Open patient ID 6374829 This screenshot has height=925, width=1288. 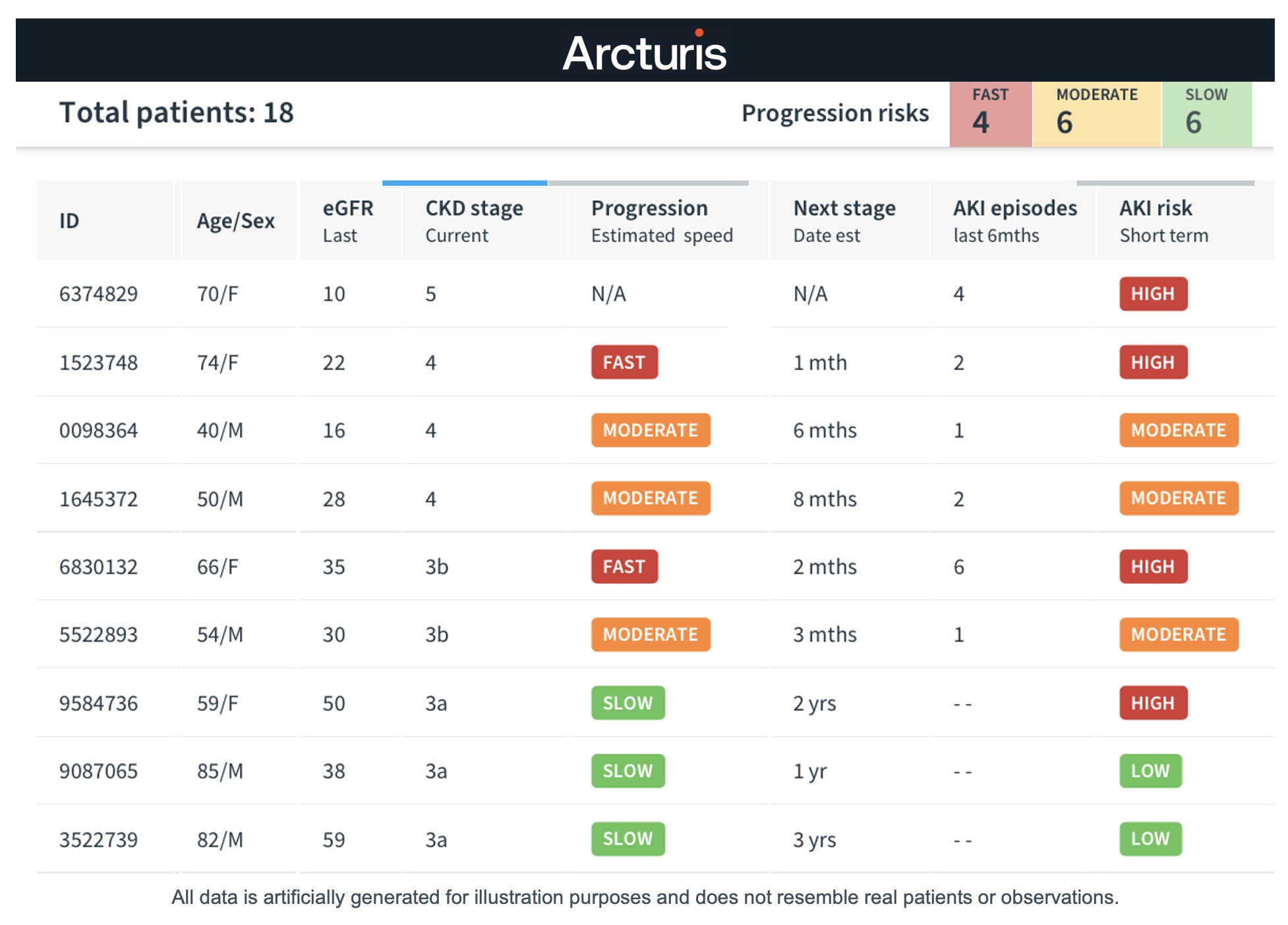(99, 294)
